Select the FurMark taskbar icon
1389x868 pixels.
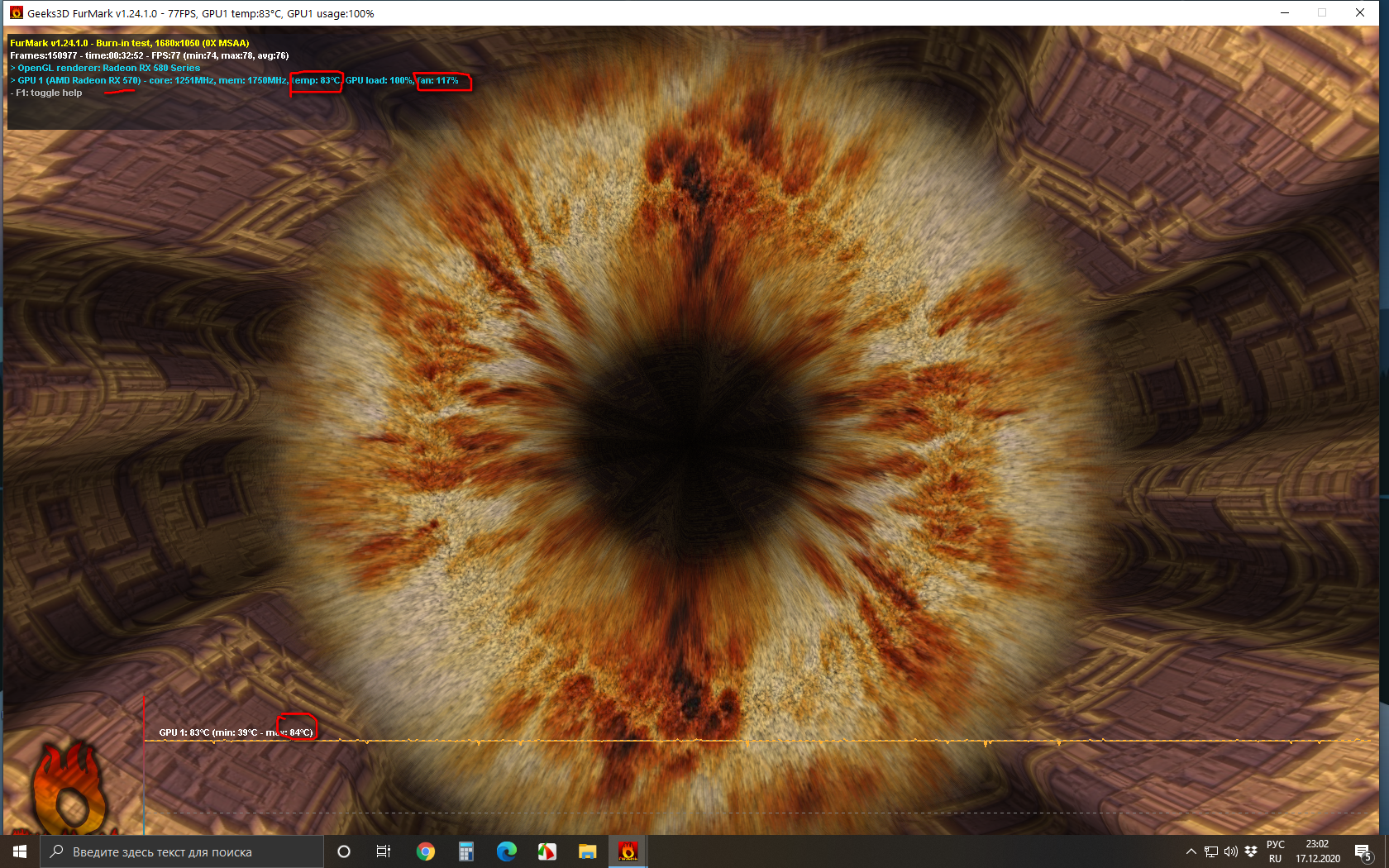[x=628, y=851]
